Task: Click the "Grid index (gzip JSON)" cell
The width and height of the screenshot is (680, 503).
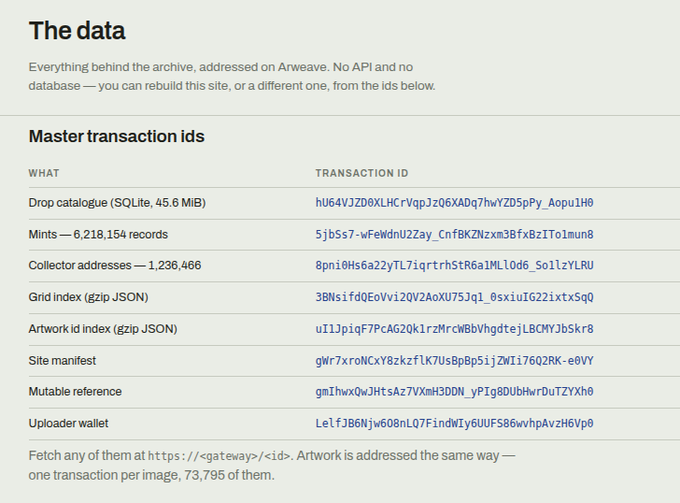Action: pos(88,297)
